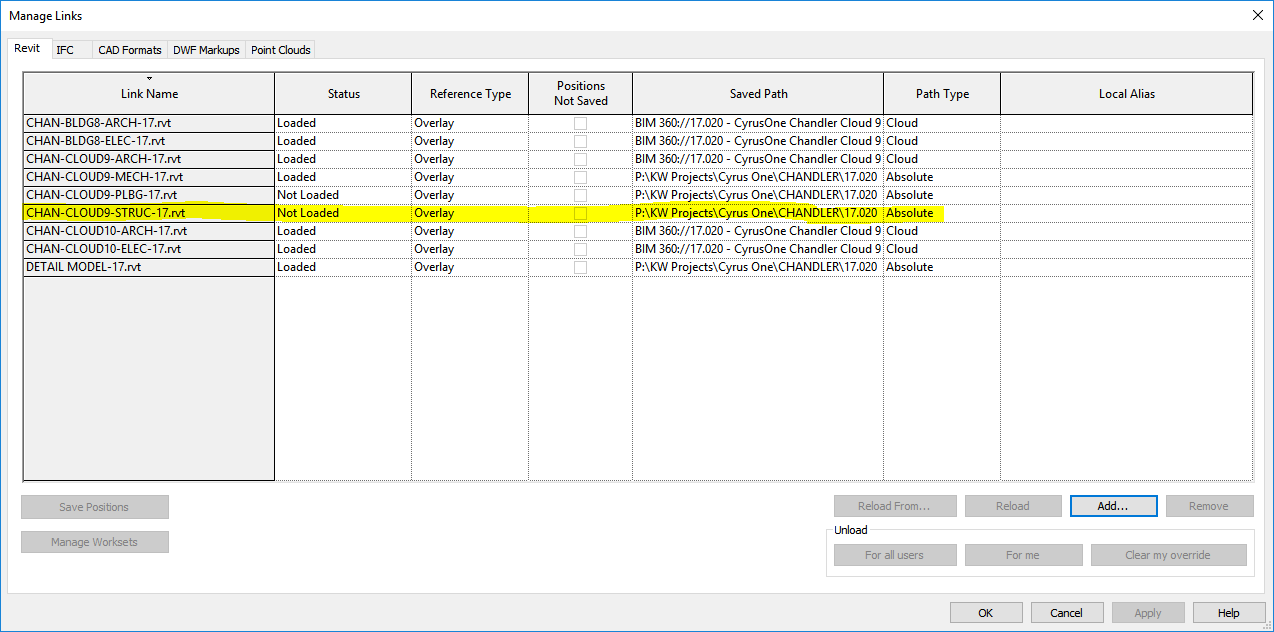The height and width of the screenshot is (632, 1274).
Task: Select link CHAN-BLDG8-ELEC-17.rvt
Action: 149,141
